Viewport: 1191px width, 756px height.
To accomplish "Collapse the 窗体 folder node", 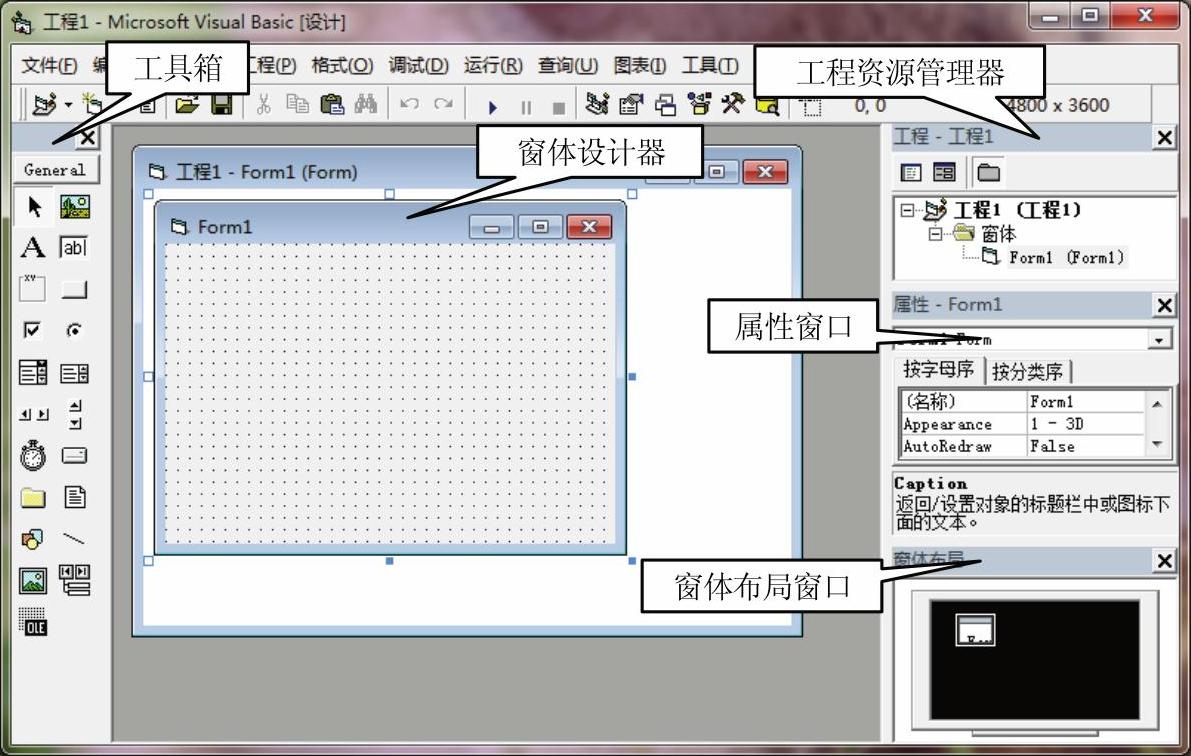I will pyautogui.click(x=936, y=233).
